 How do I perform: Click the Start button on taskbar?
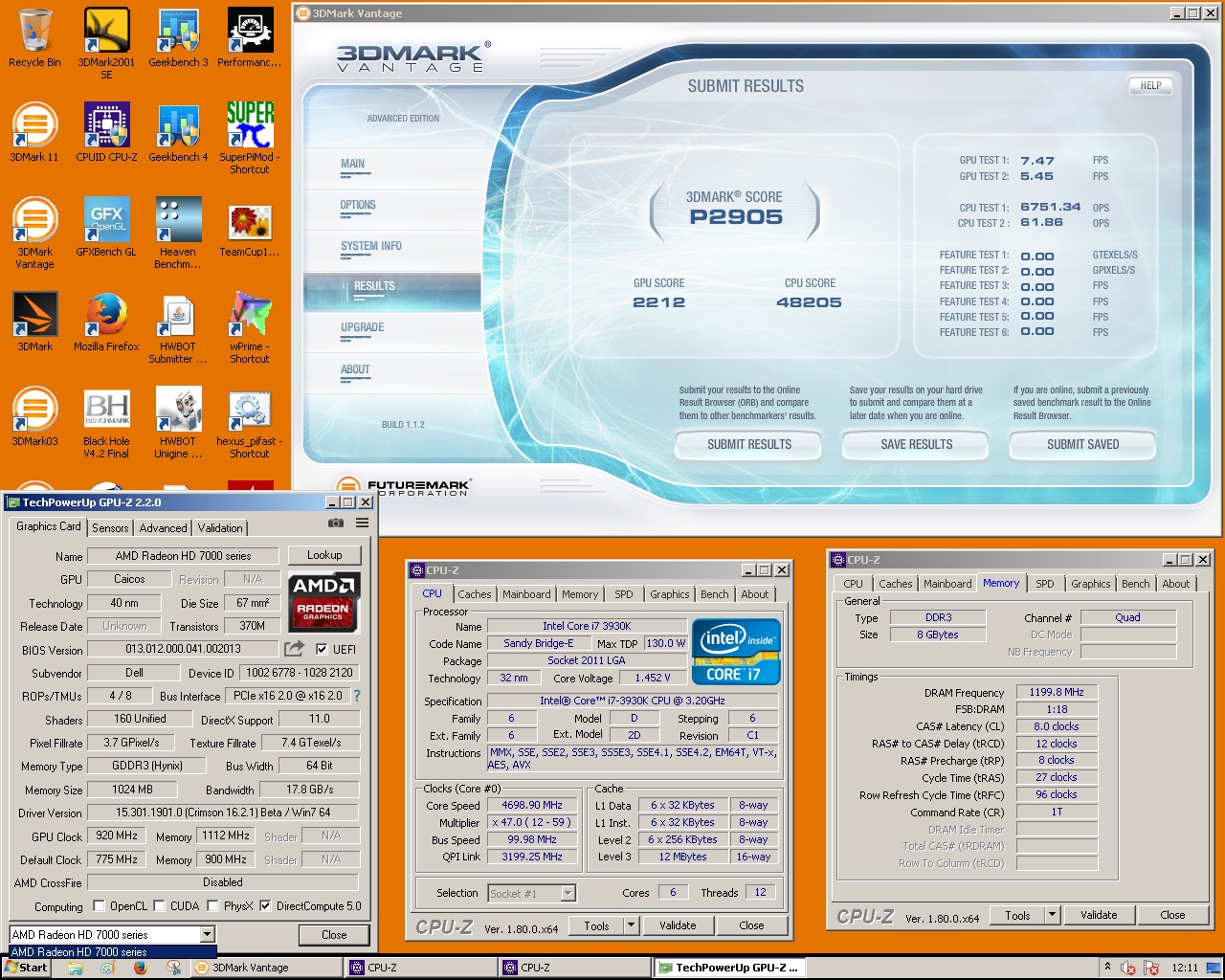[x=26, y=968]
